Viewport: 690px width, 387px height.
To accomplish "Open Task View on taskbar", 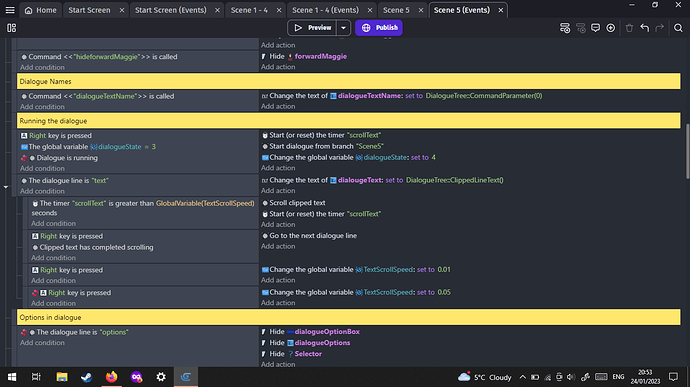I will tap(36, 377).
